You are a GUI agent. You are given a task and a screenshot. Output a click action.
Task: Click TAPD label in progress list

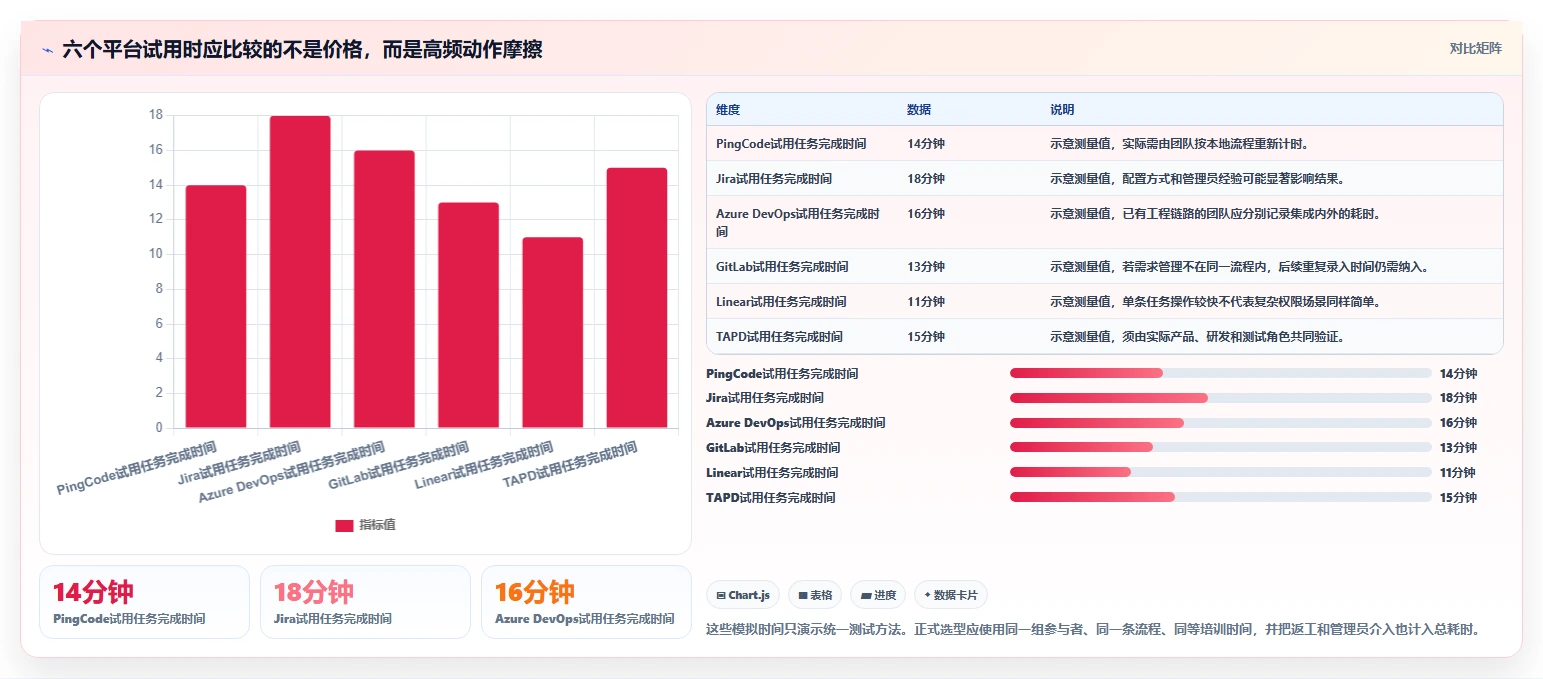click(x=770, y=498)
